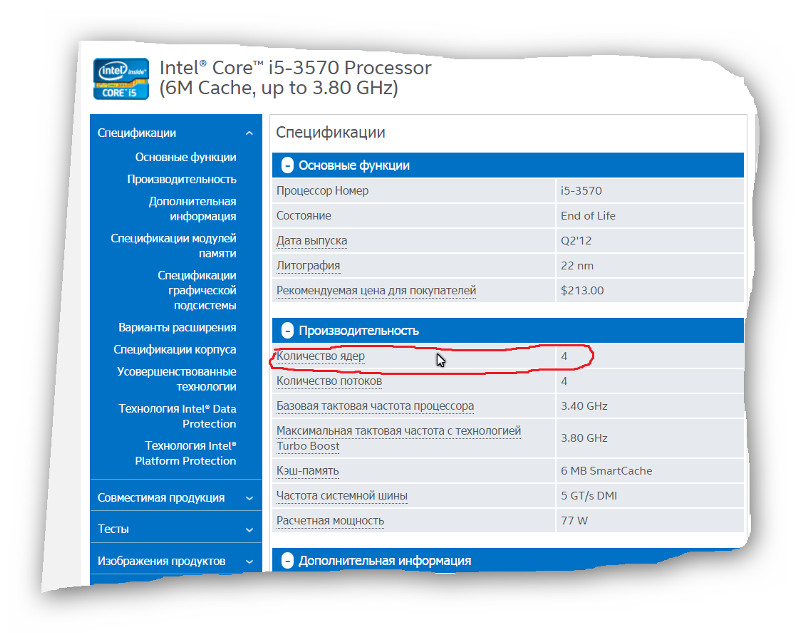Click the Производительность section header text

pos(359,331)
